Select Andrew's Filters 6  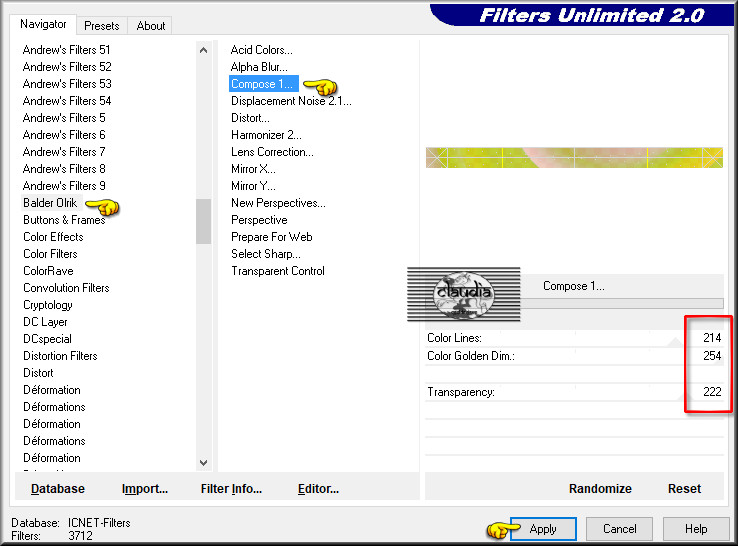point(64,135)
